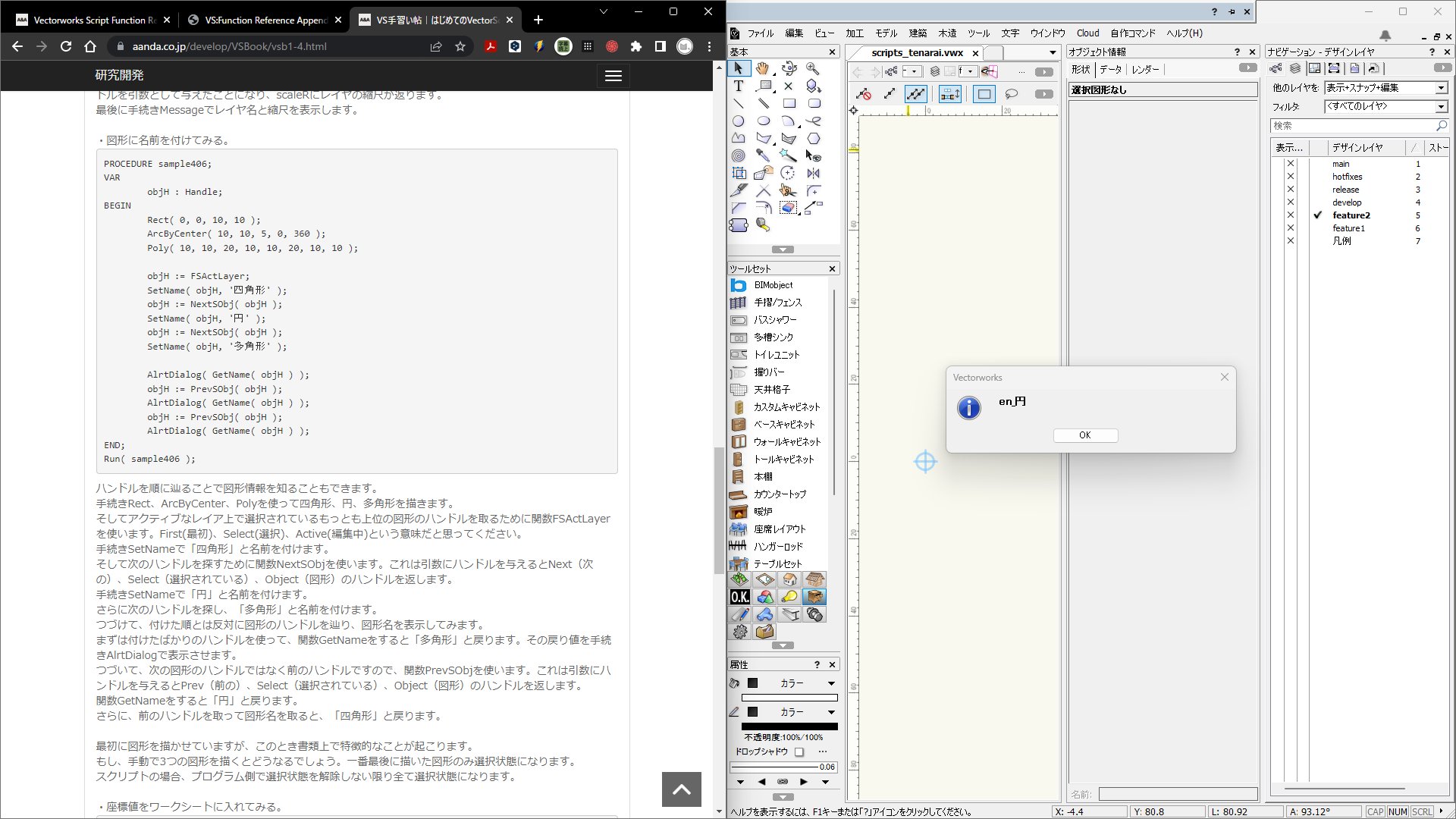Open the VS:Function Reference Appendix browser tab
This screenshot has height=819, width=1456.
pos(265,20)
